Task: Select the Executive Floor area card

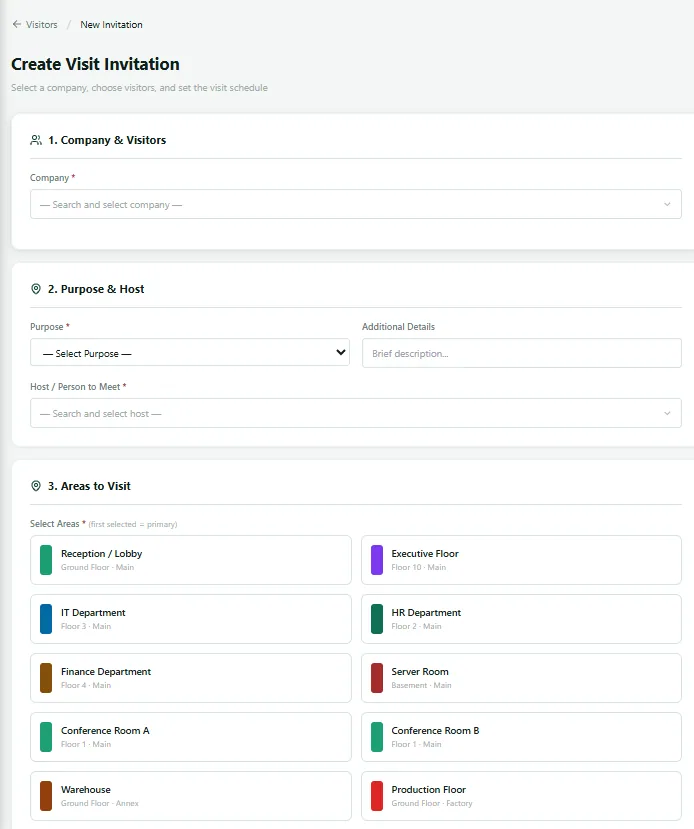Action: (521, 560)
